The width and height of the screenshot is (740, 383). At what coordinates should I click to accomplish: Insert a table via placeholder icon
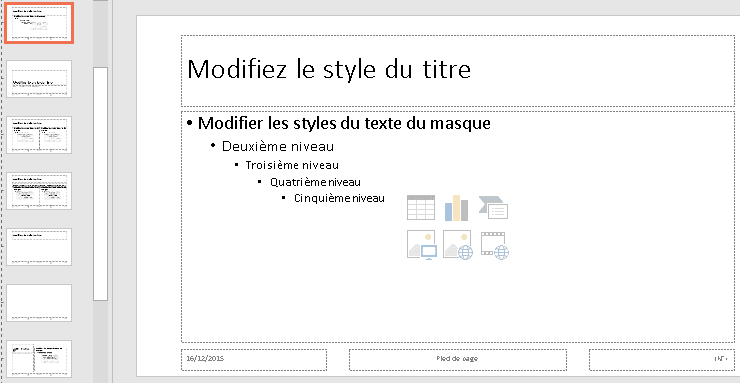click(420, 208)
